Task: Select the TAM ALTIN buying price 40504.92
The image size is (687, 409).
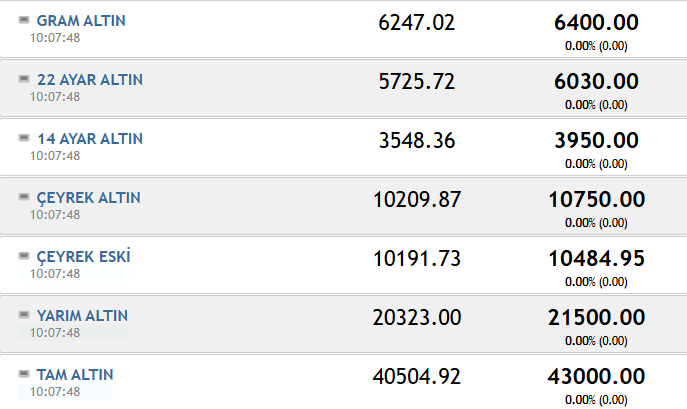Action: [x=417, y=377]
